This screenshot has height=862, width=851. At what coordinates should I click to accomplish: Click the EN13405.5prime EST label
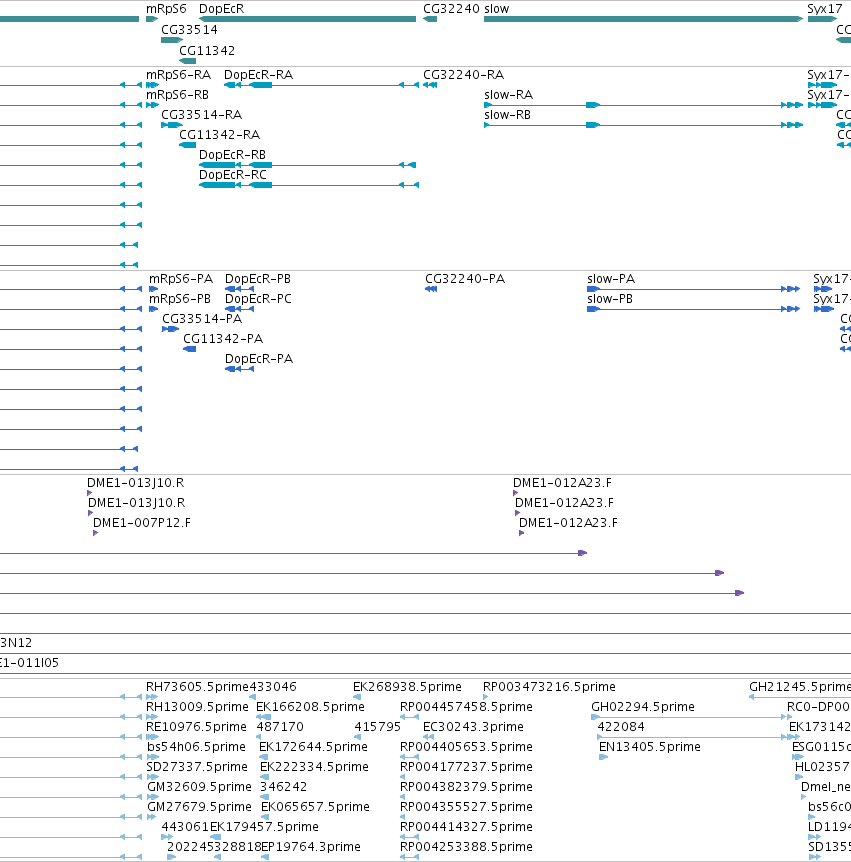tap(650, 747)
